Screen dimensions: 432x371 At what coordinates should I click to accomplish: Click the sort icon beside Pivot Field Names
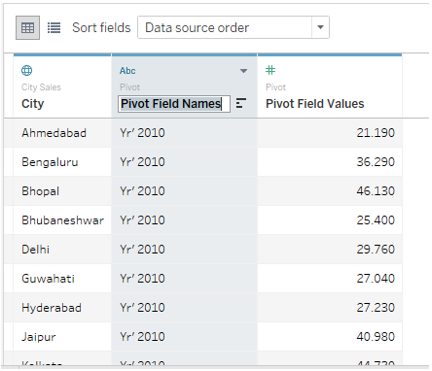point(241,103)
